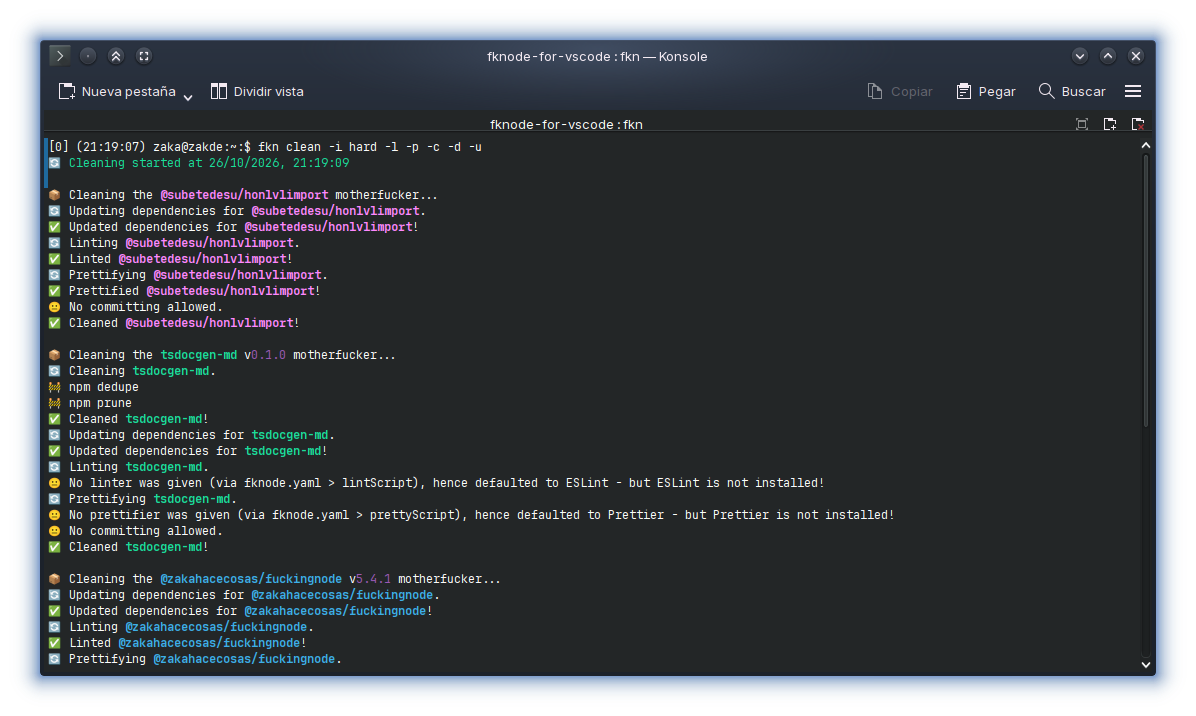1196x716 pixels.
Task: Open the Konsole window menu terminal icon
Action: click(59, 56)
